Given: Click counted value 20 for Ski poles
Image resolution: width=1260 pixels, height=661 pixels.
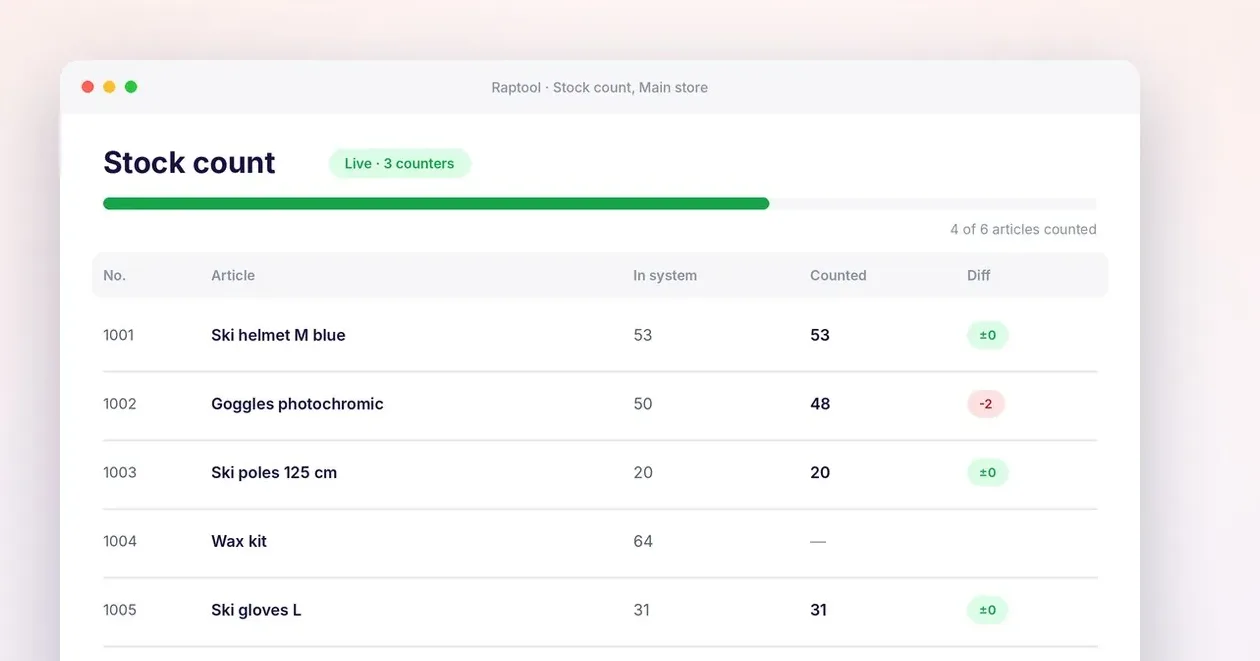Looking at the screenshot, I should [x=820, y=472].
